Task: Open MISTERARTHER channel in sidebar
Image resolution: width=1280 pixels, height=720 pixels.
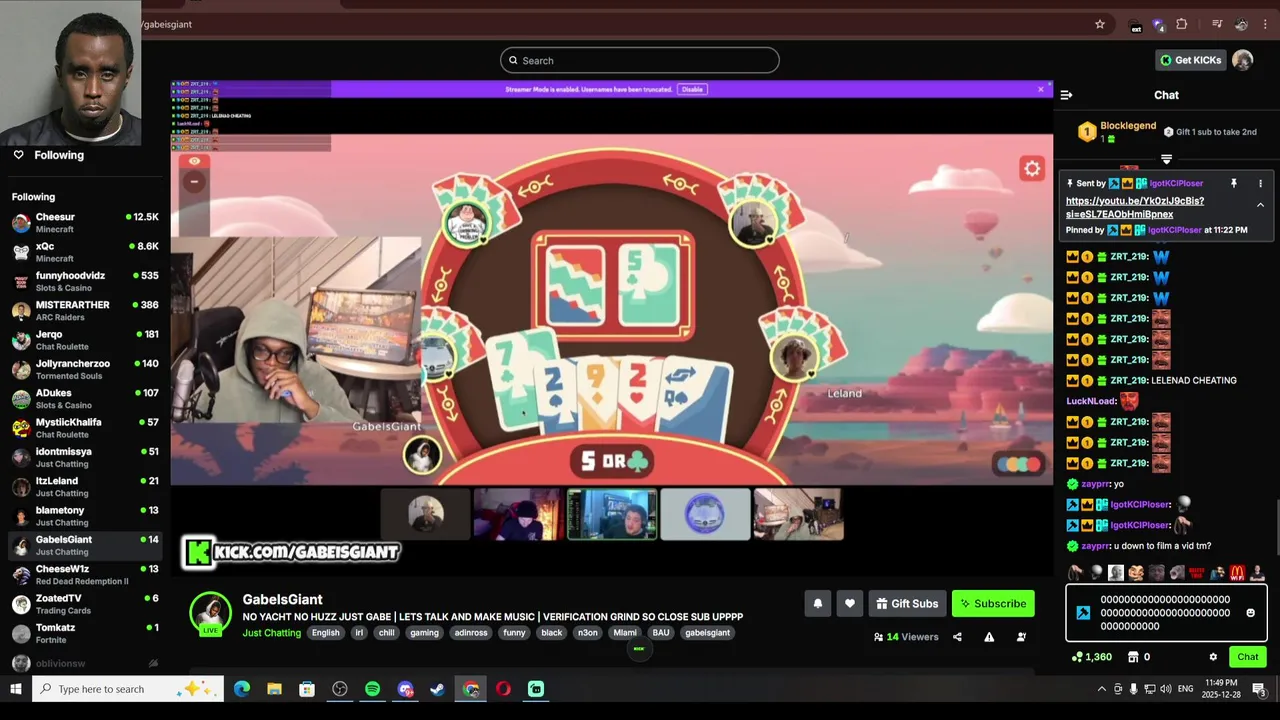Action: [x=85, y=310]
